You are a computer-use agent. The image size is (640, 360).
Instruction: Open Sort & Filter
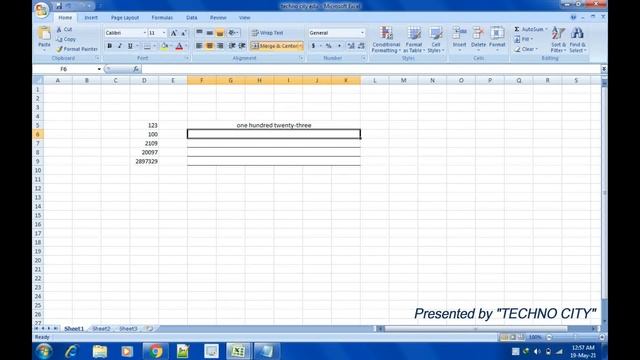pos(558,39)
